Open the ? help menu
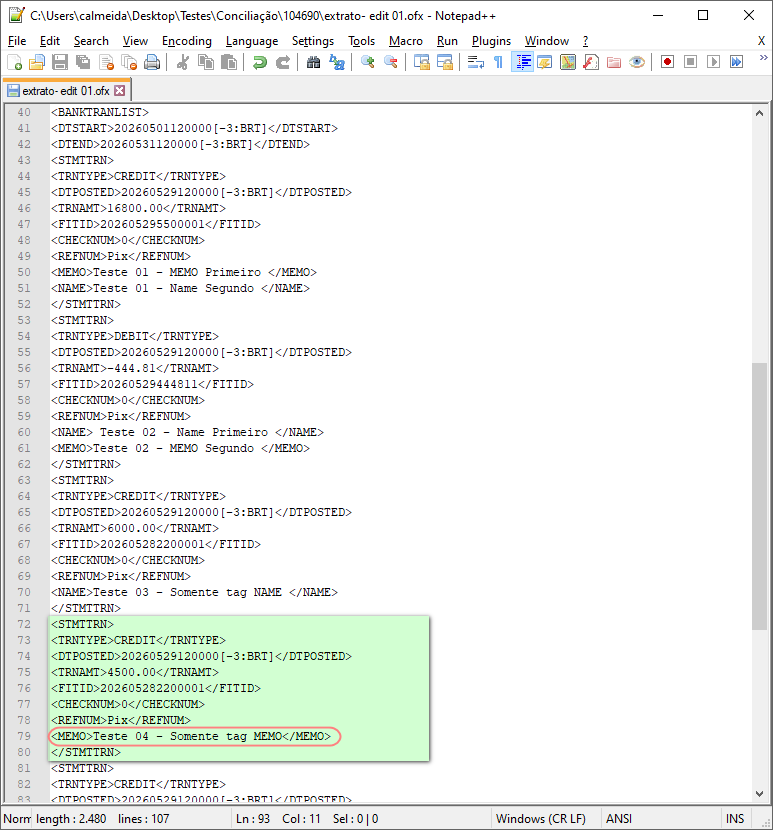The height and width of the screenshot is (830, 773). tap(585, 41)
